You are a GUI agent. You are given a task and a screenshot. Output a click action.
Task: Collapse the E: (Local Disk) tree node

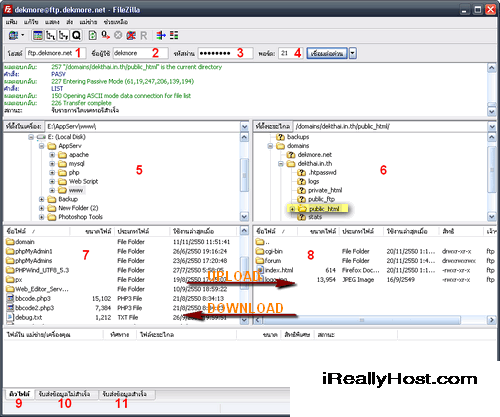coord(31,137)
